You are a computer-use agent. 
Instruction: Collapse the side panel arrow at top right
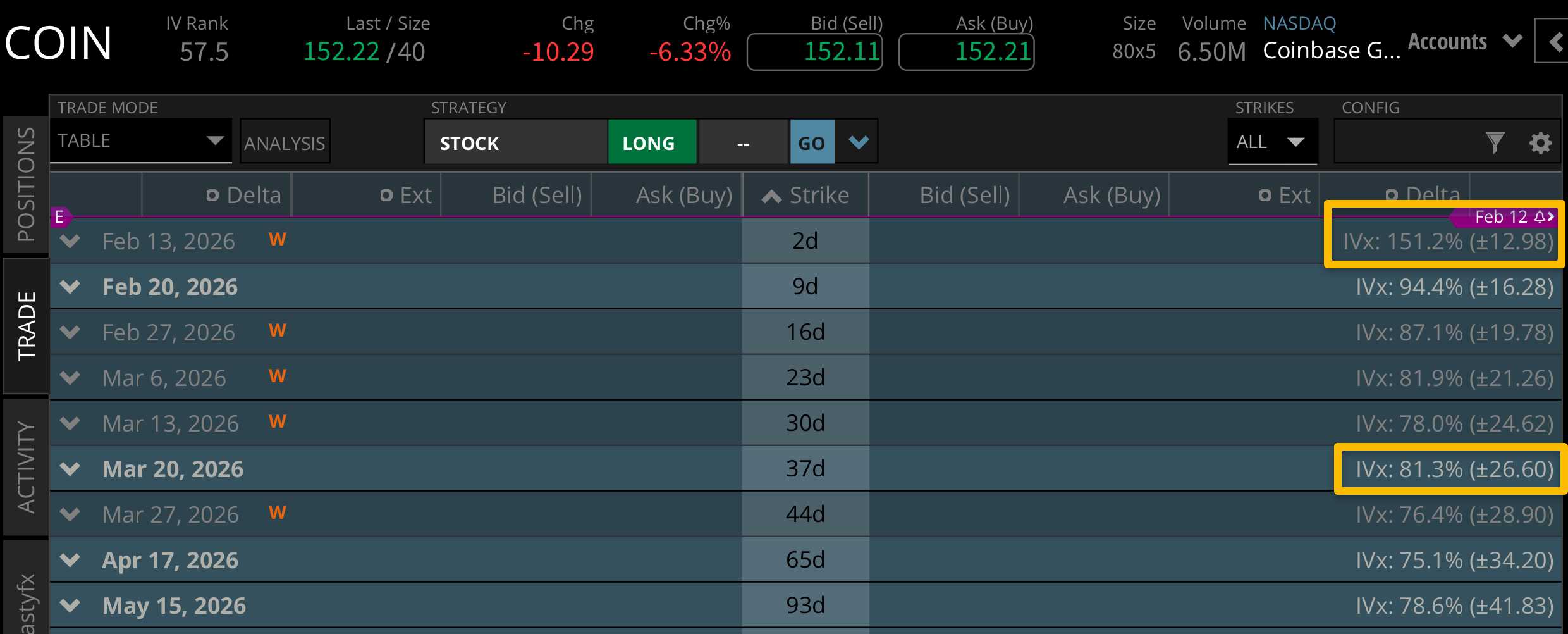coord(1554,42)
